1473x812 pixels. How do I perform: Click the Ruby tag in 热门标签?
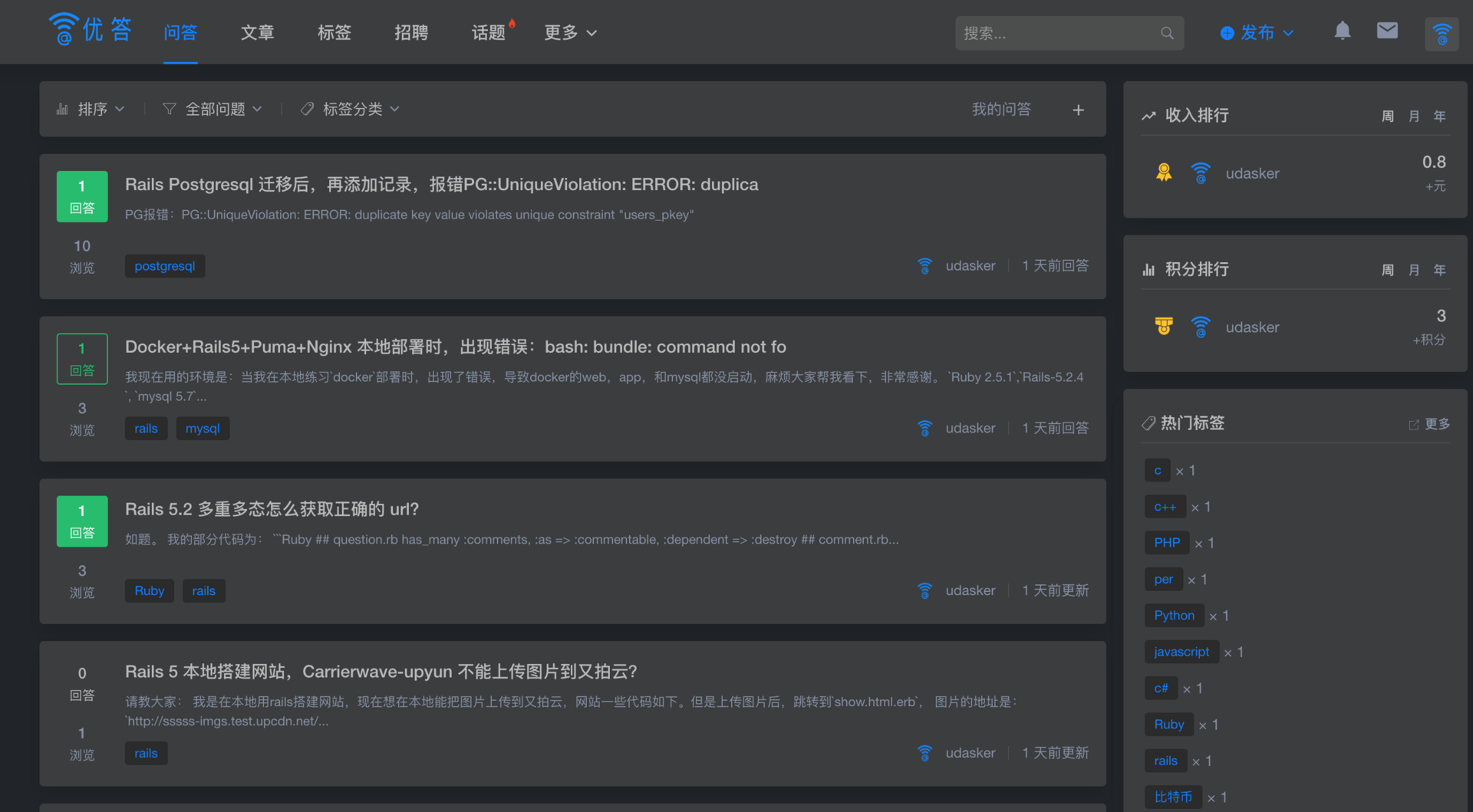pos(1169,725)
